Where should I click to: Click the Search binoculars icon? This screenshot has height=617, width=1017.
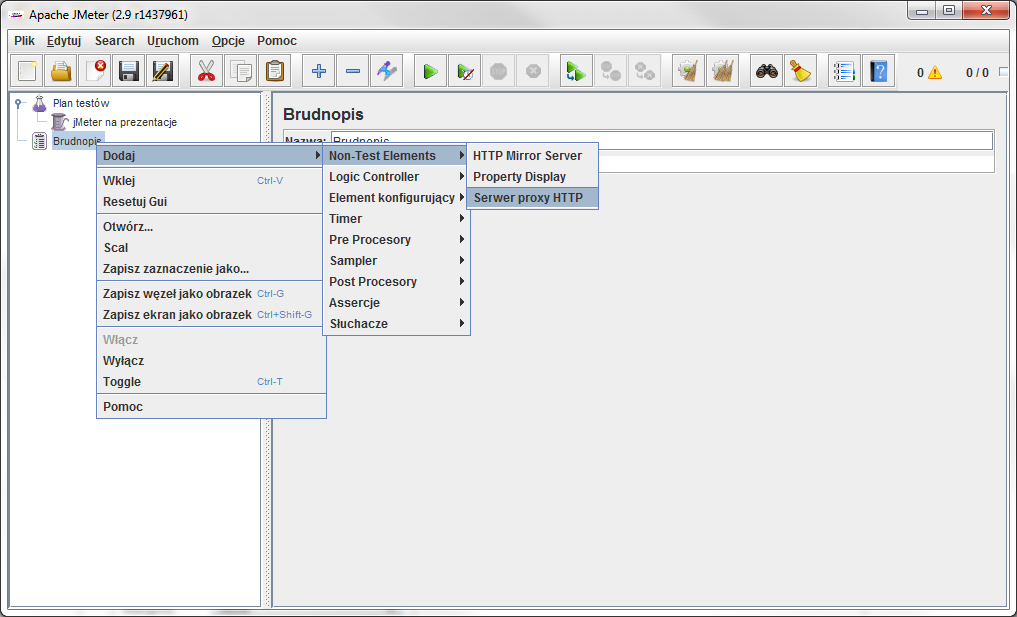767,71
